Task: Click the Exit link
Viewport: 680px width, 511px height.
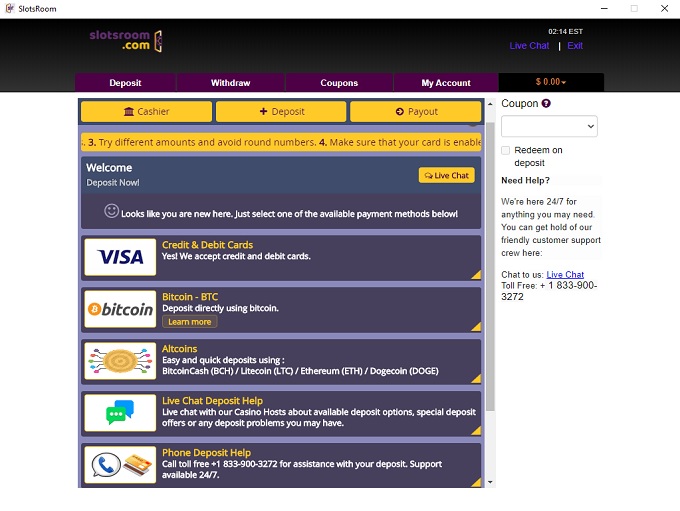Action: click(575, 46)
